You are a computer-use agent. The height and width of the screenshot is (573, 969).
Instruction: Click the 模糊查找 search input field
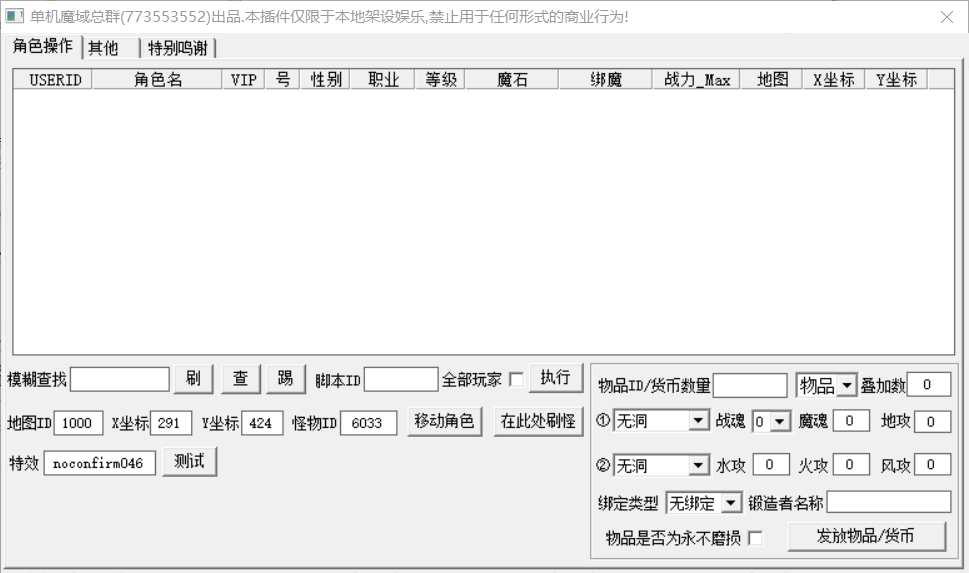click(120, 380)
